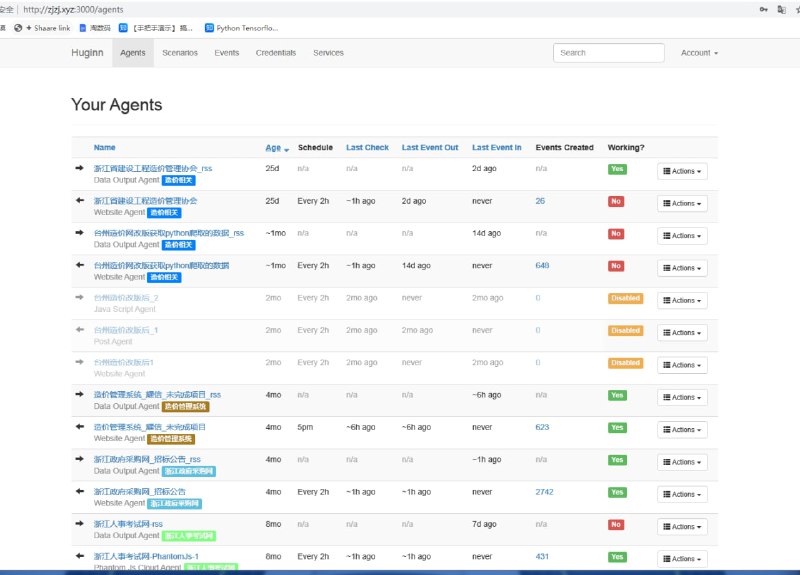Viewport: 800px width, 575px height.
Task: Click the Disabled badge for 台州造价改版后_1
Action: 625,330
